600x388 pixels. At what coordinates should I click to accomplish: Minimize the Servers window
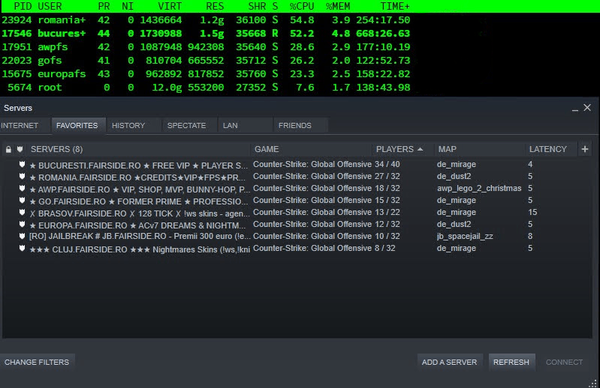[x=575, y=109]
